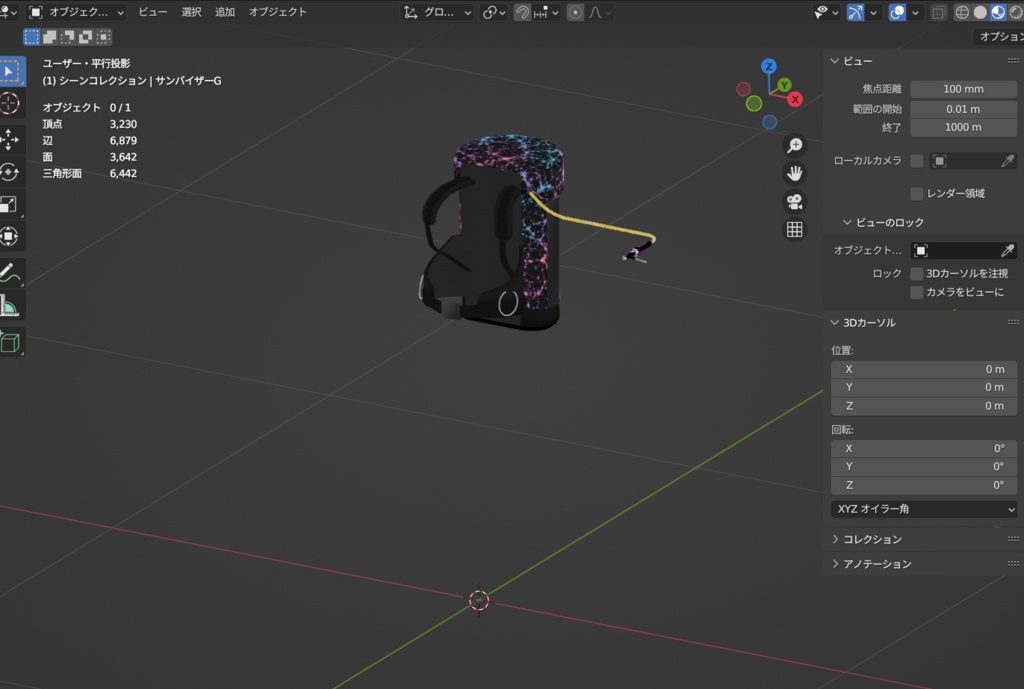Set selection mode to Subtract icon
The height and width of the screenshot is (689, 1024).
[x=67, y=37]
